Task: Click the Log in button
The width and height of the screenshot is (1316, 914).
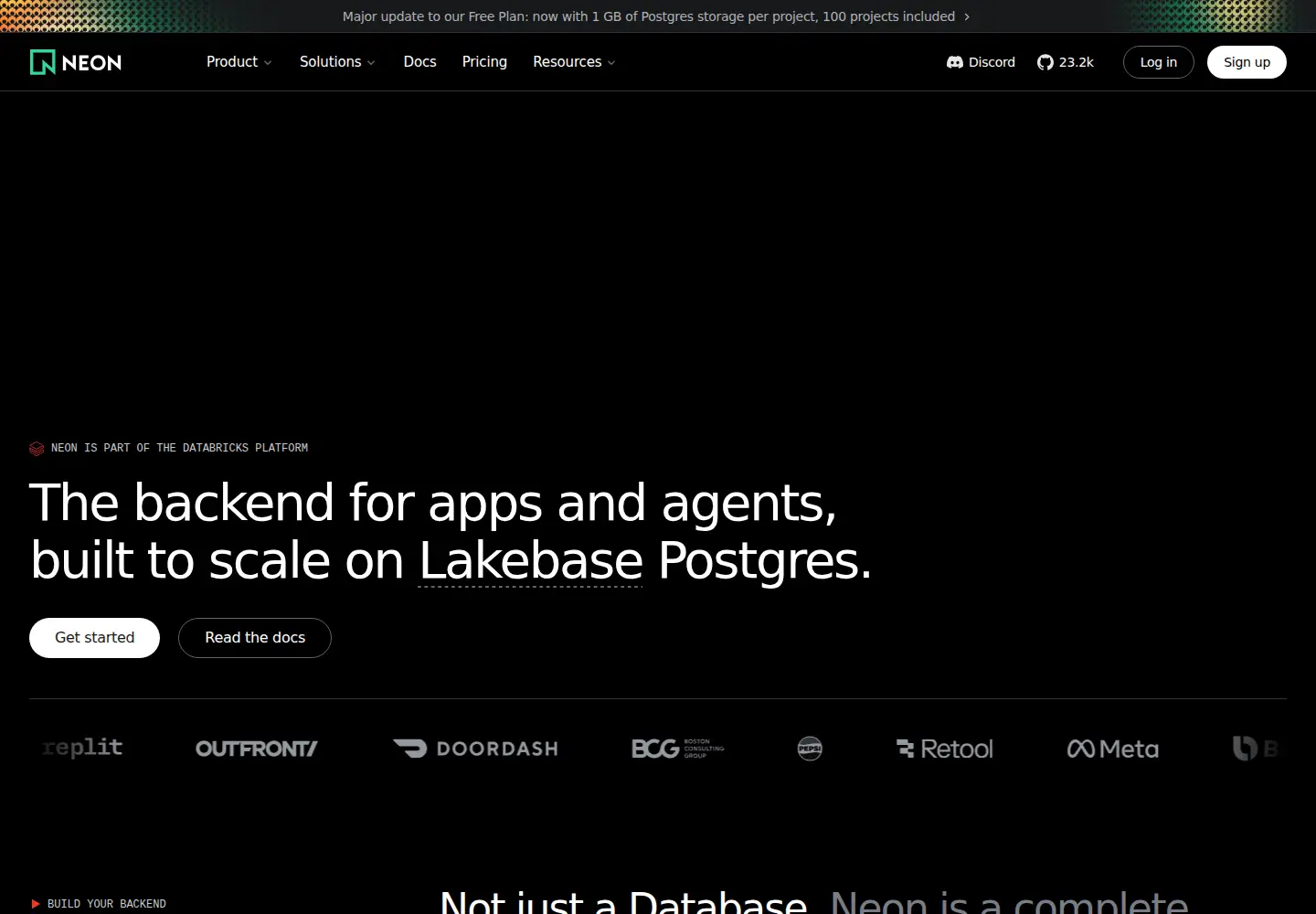Action: [1158, 62]
